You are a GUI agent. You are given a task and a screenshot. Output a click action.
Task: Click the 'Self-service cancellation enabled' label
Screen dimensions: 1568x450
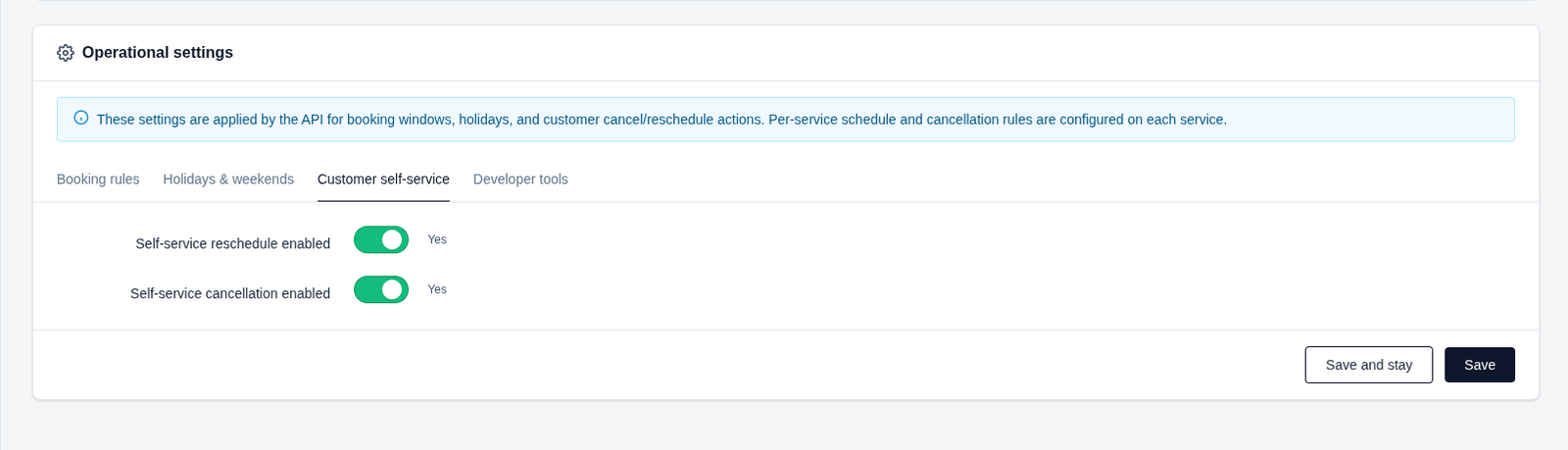coord(230,293)
